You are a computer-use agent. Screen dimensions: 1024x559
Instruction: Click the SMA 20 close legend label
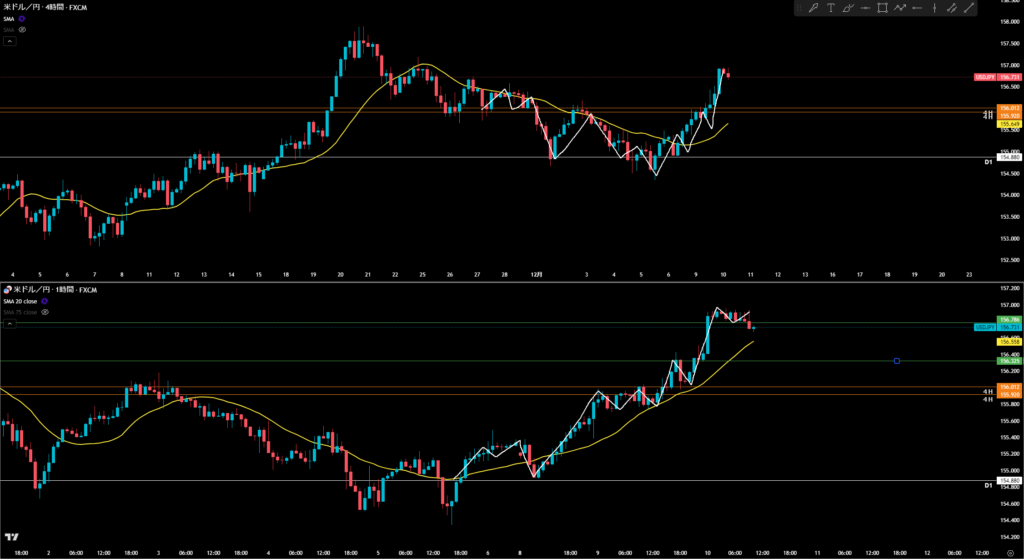point(20,301)
